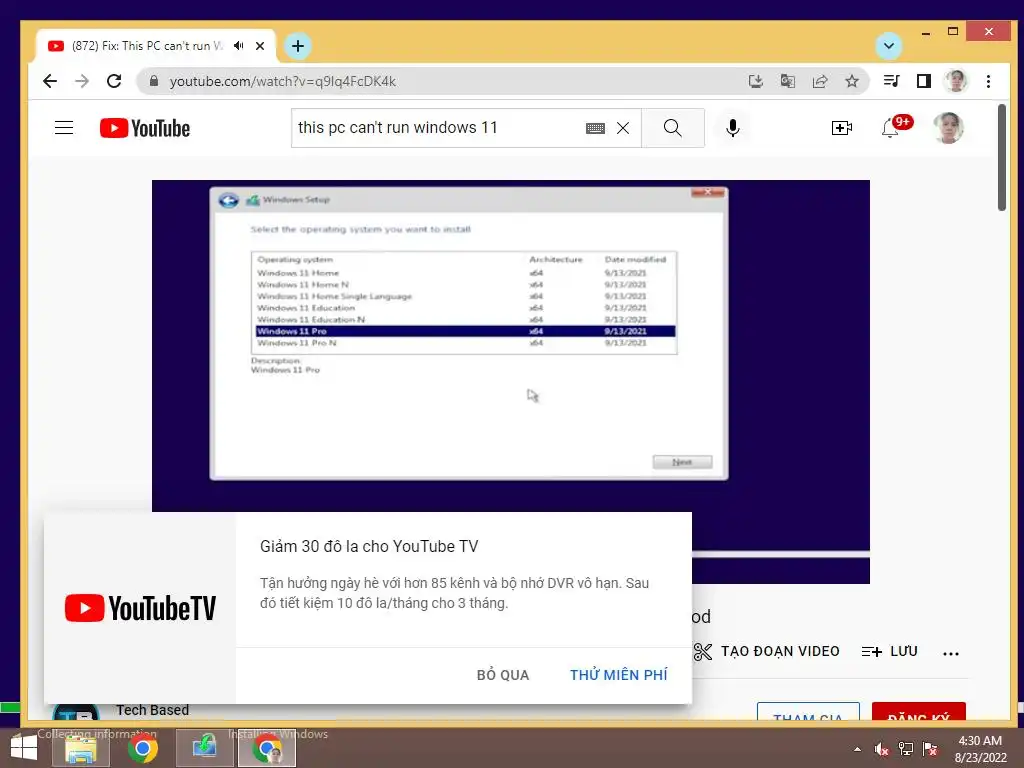Click the browser page vertical scrollbar

[x=1002, y=157]
